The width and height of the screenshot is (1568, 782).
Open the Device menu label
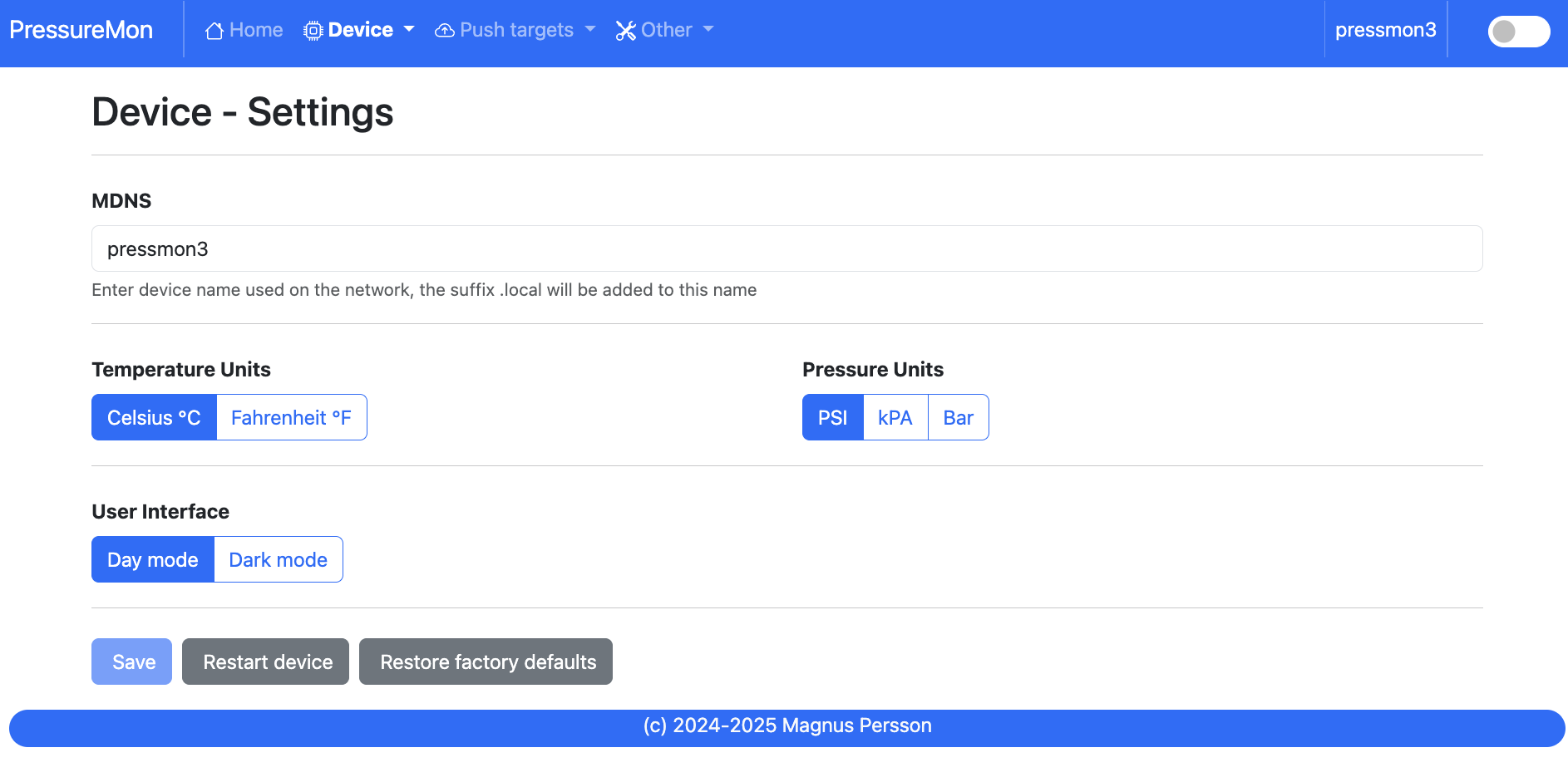point(361,30)
